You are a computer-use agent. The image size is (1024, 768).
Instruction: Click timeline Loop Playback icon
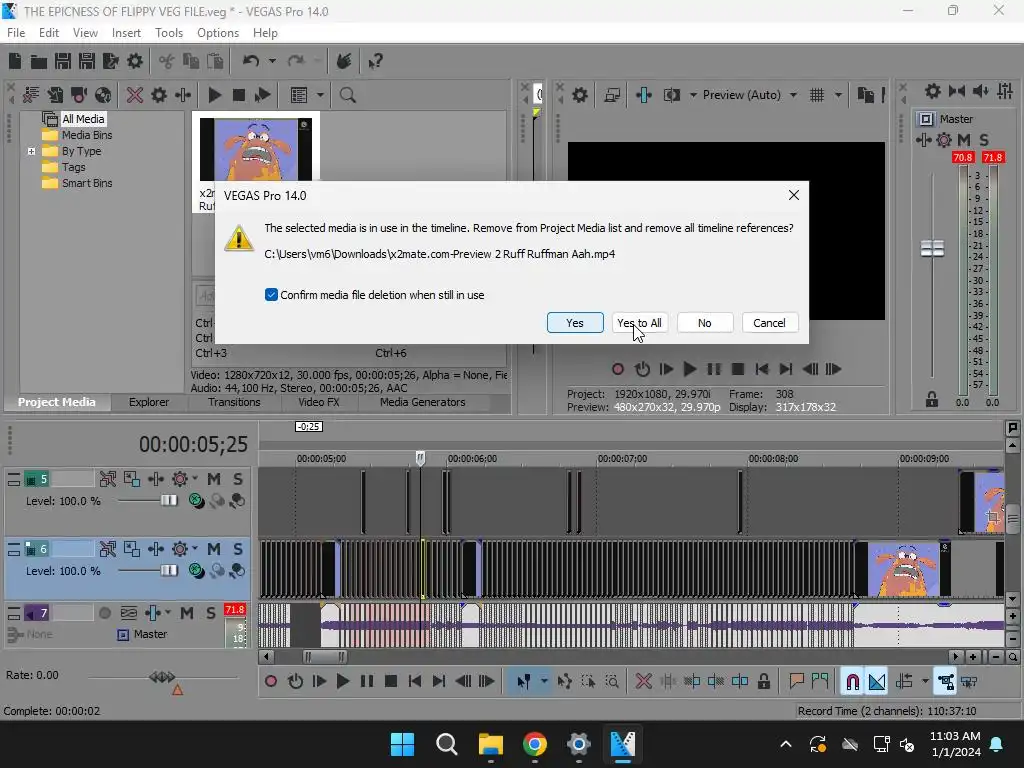tap(295, 682)
